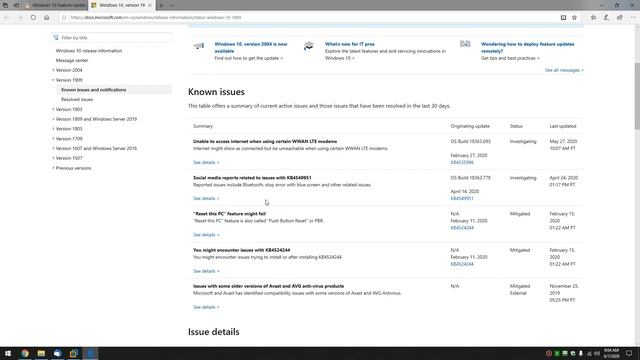The height and width of the screenshot is (360, 640).
Task: Open the Add notes pen tool
Action: point(607,18)
